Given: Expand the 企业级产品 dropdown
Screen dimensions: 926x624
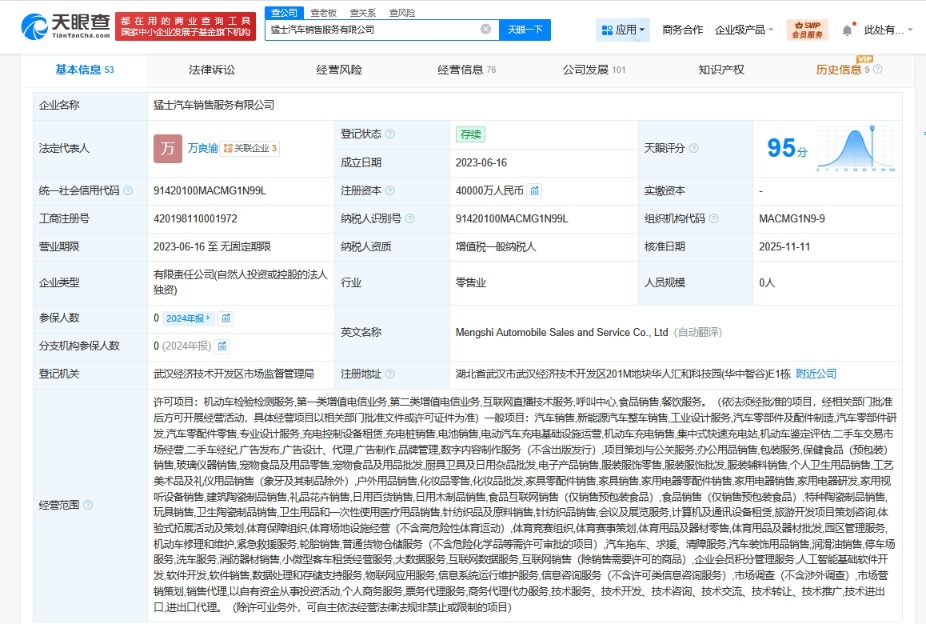Looking at the screenshot, I should (x=745, y=30).
